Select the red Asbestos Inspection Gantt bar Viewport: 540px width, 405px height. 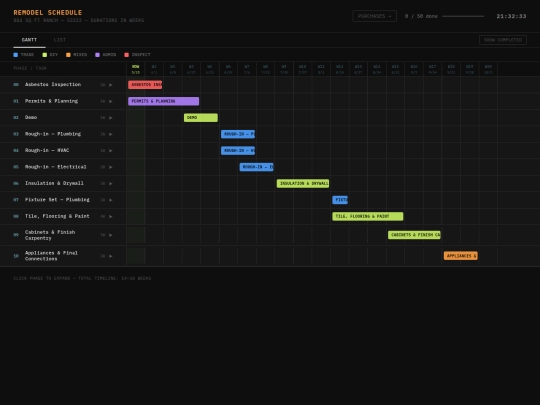click(x=145, y=85)
